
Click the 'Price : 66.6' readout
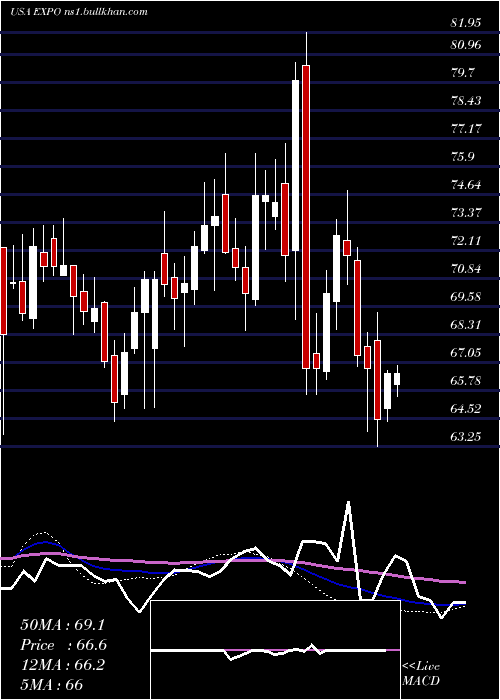63,645
